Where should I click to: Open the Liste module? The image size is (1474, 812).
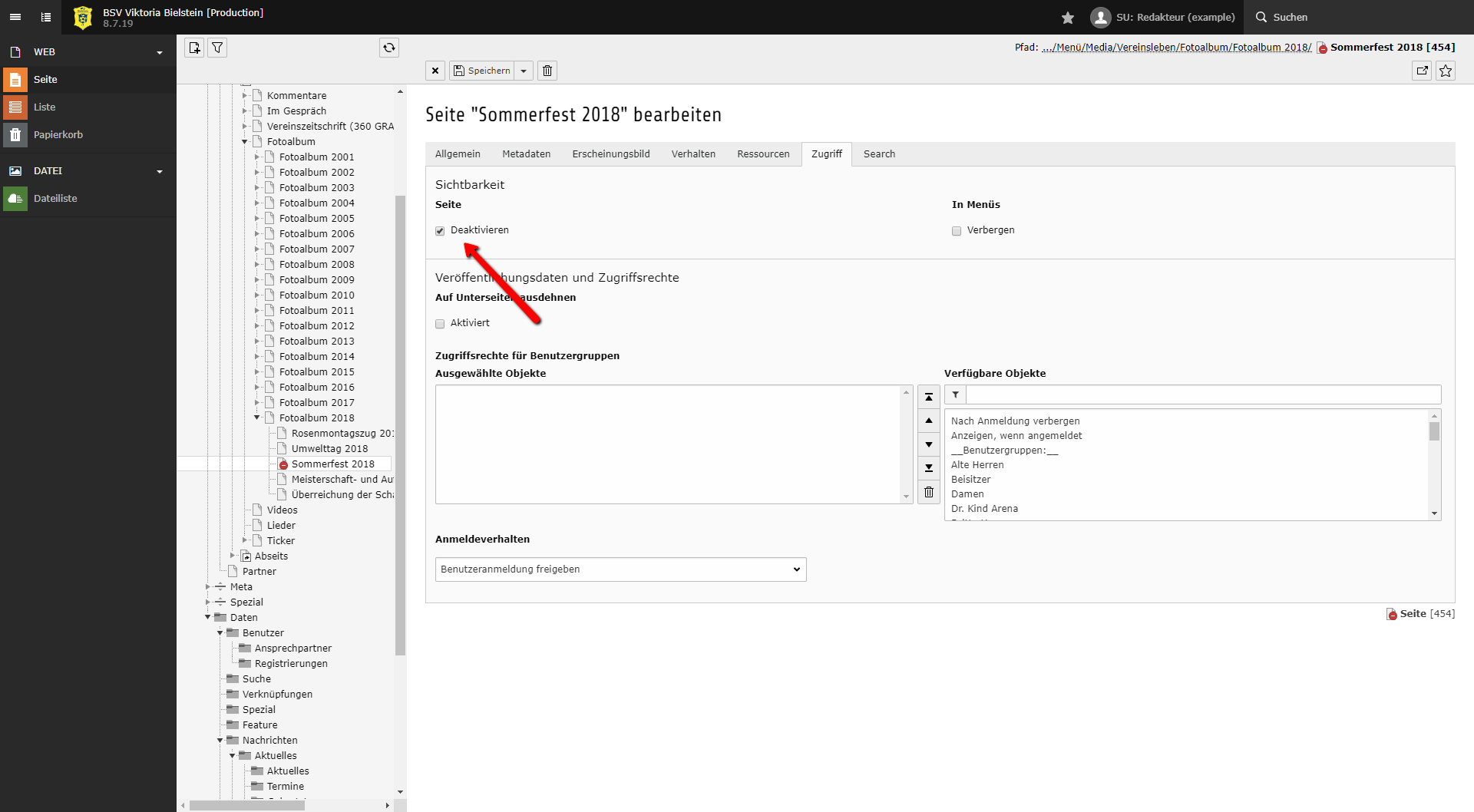(88, 107)
